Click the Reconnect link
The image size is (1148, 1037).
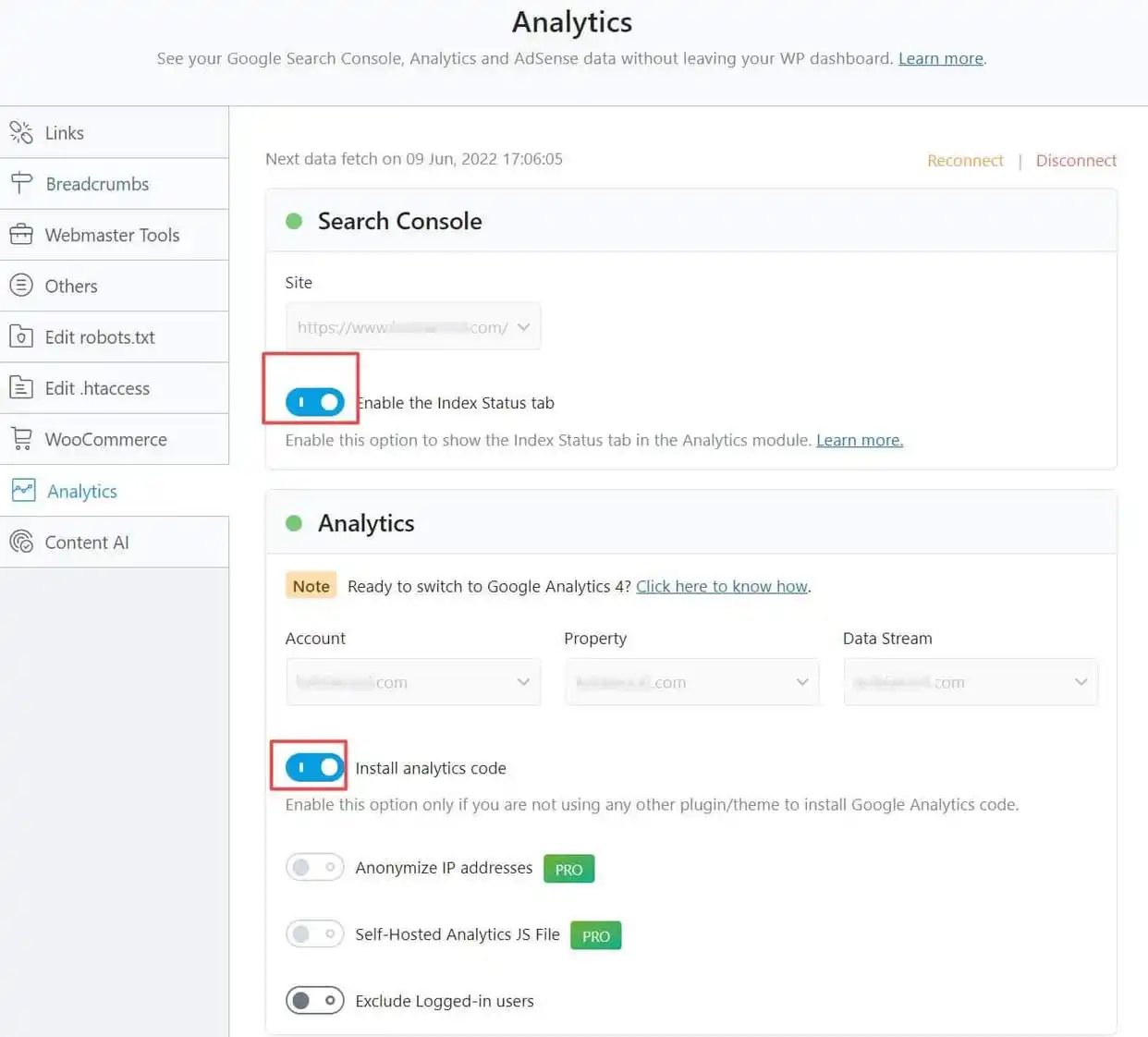pos(965,161)
